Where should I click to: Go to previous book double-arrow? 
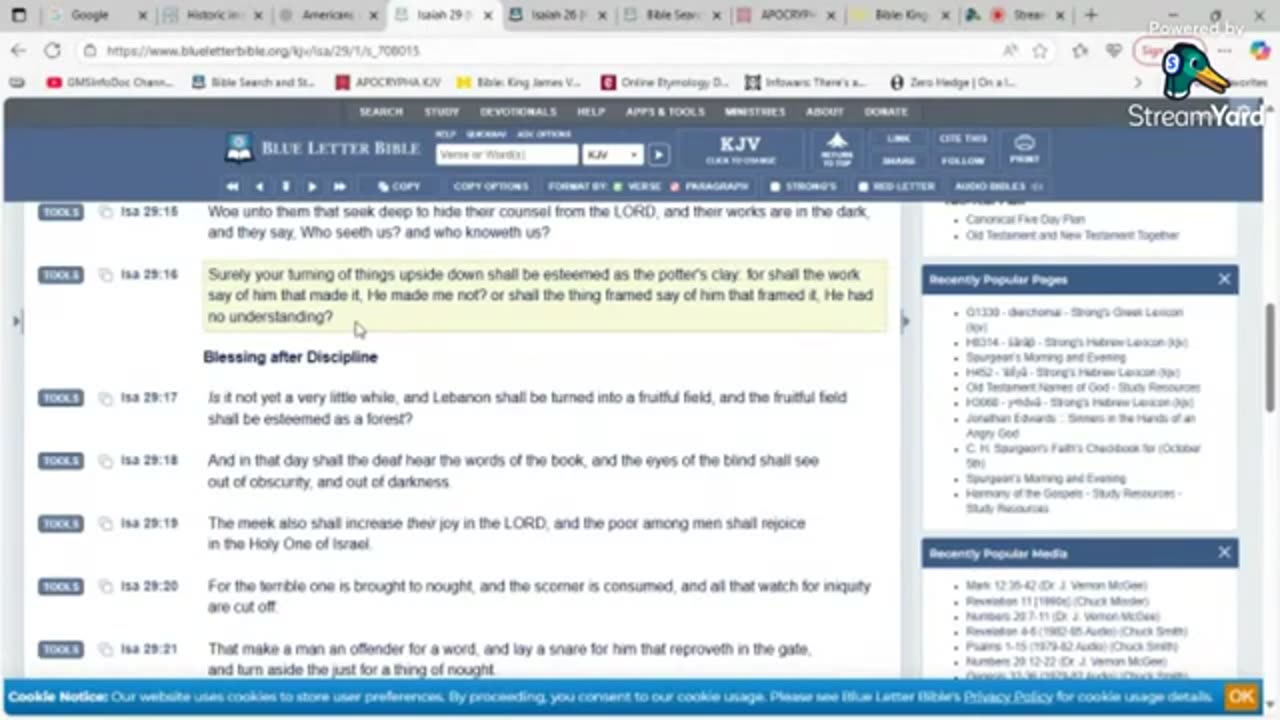232,187
